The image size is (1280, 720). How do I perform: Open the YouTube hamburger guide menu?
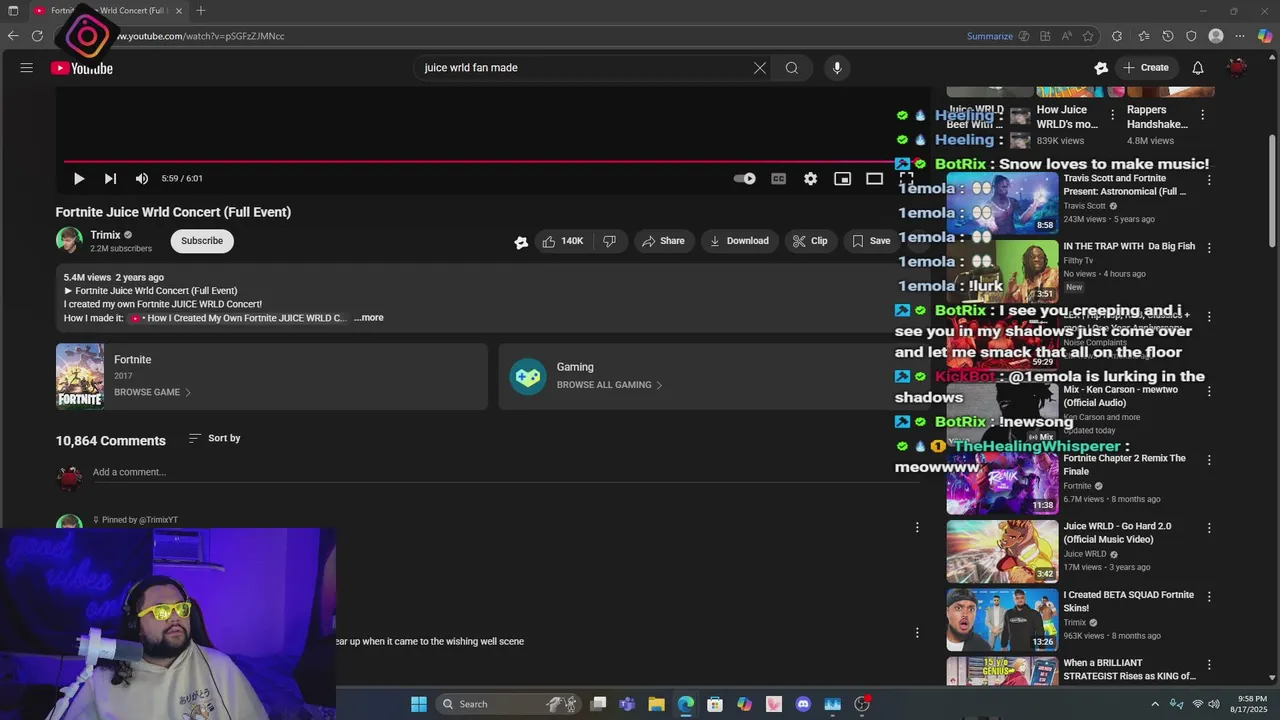click(27, 68)
